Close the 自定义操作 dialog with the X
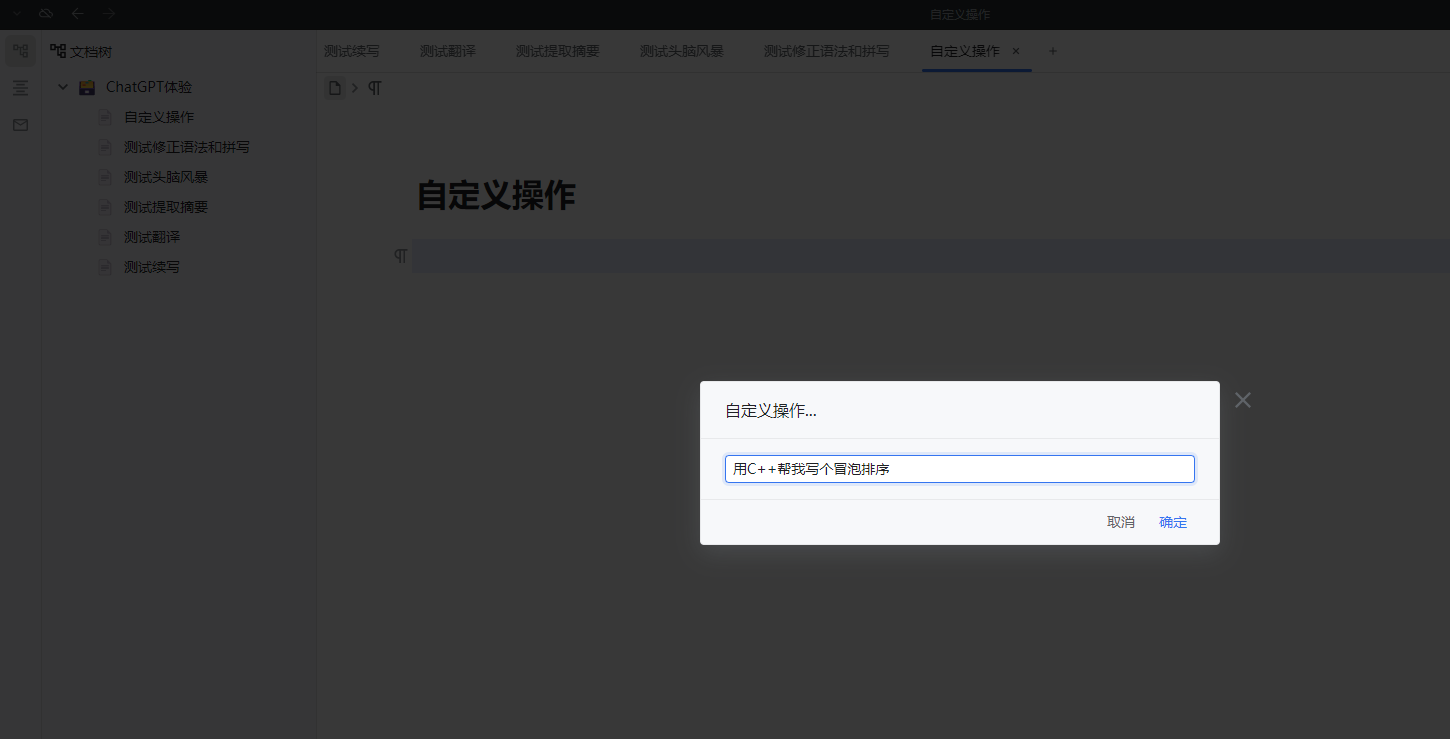 (x=1242, y=399)
